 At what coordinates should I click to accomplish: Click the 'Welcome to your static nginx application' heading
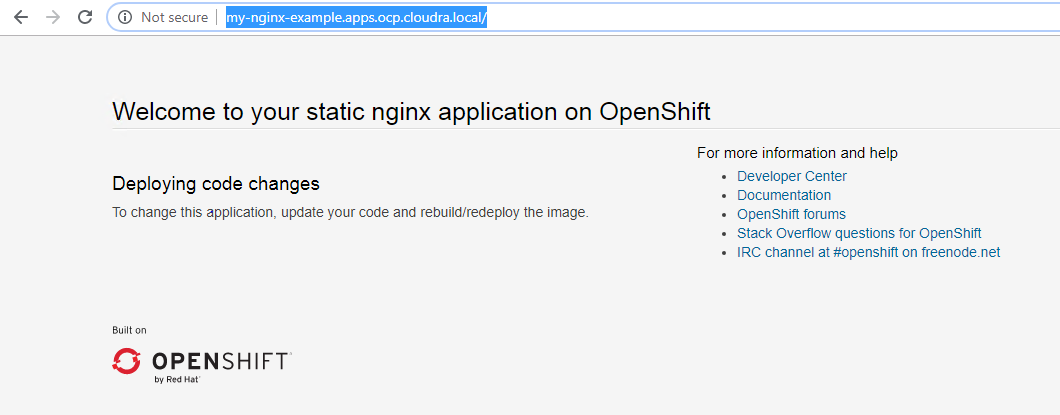pos(411,112)
